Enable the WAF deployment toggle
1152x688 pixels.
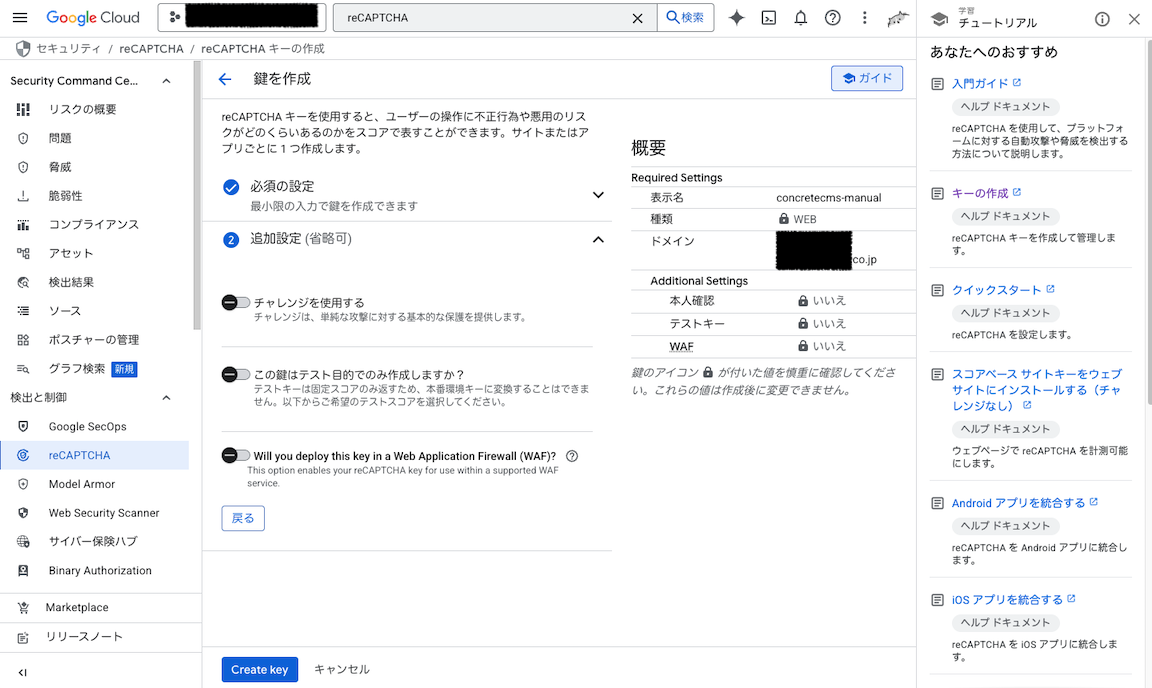(234, 454)
